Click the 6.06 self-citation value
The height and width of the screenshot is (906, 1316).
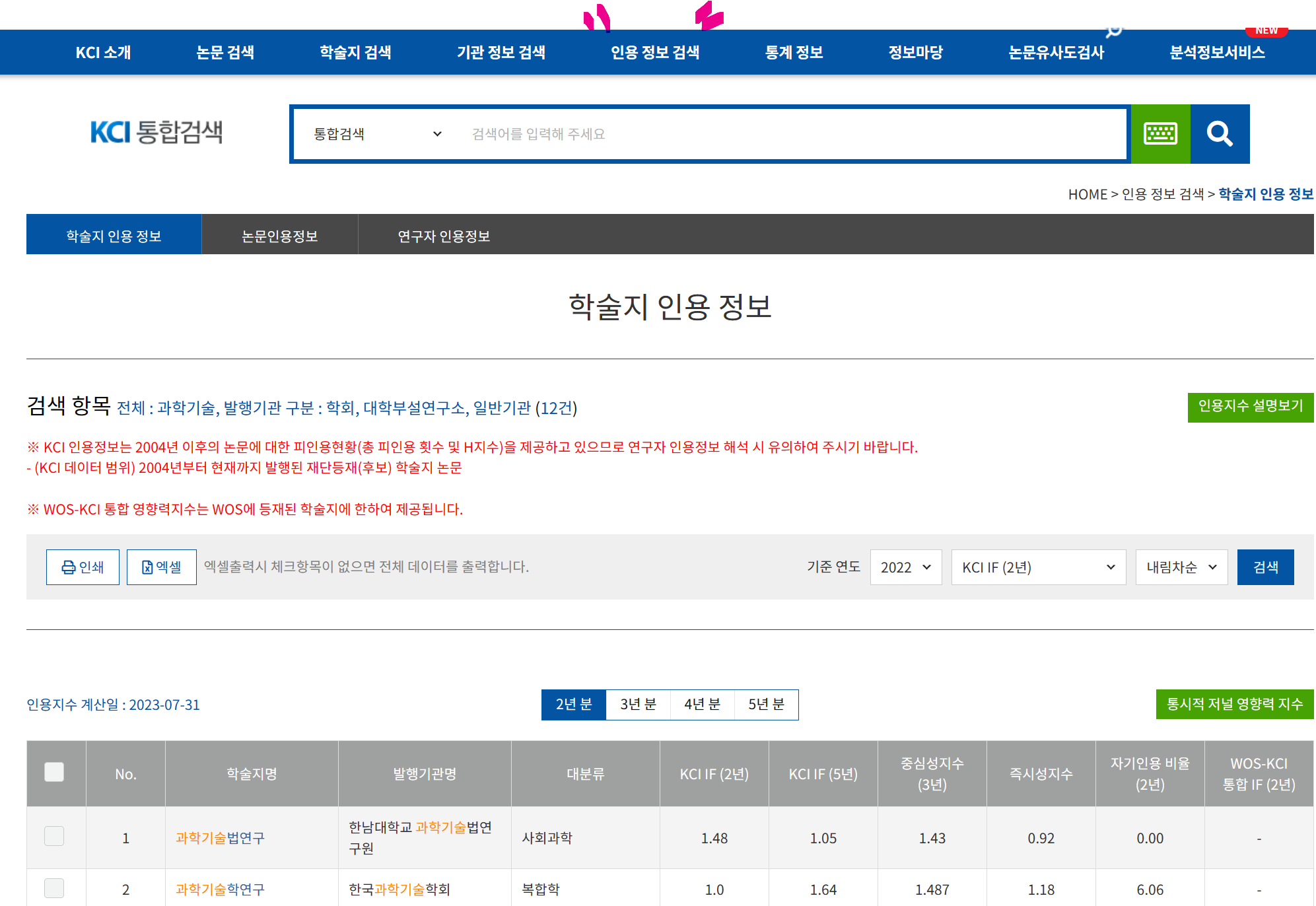point(1150,889)
